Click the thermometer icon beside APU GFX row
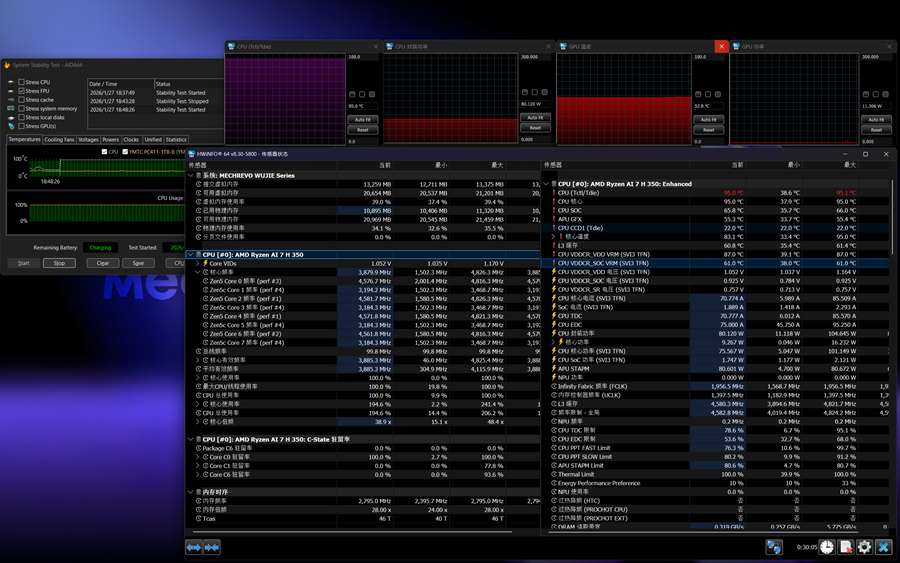 (554, 219)
